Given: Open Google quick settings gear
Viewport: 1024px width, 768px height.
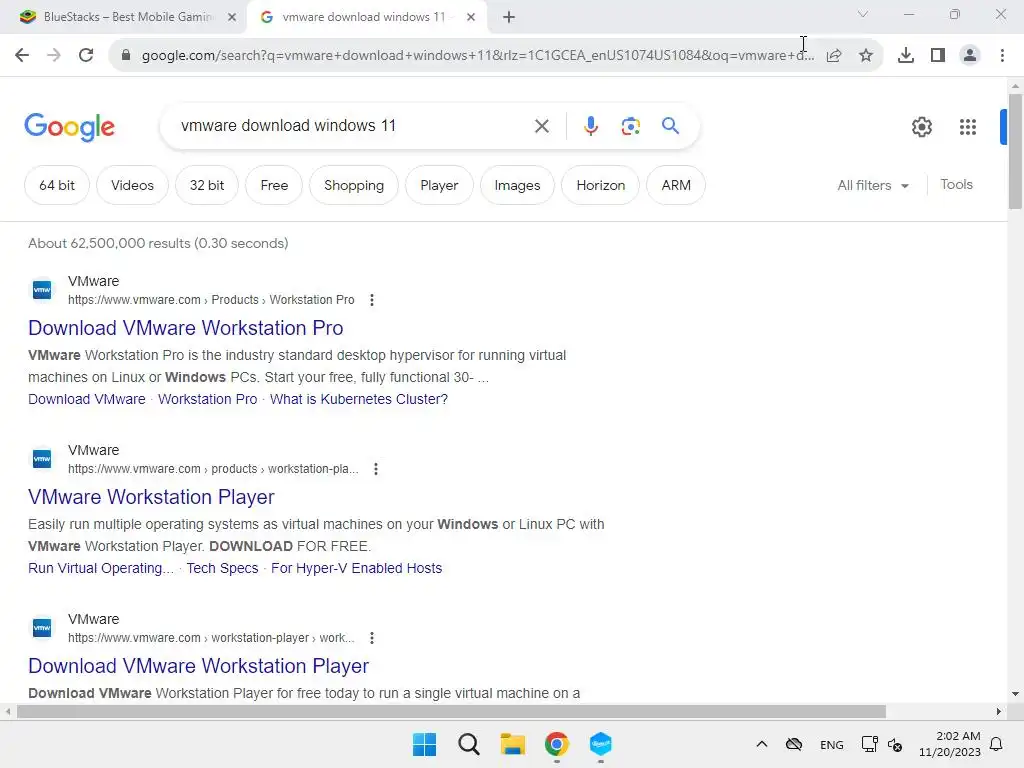Looking at the screenshot, I should pyautogui.click(x=921, y=127).
